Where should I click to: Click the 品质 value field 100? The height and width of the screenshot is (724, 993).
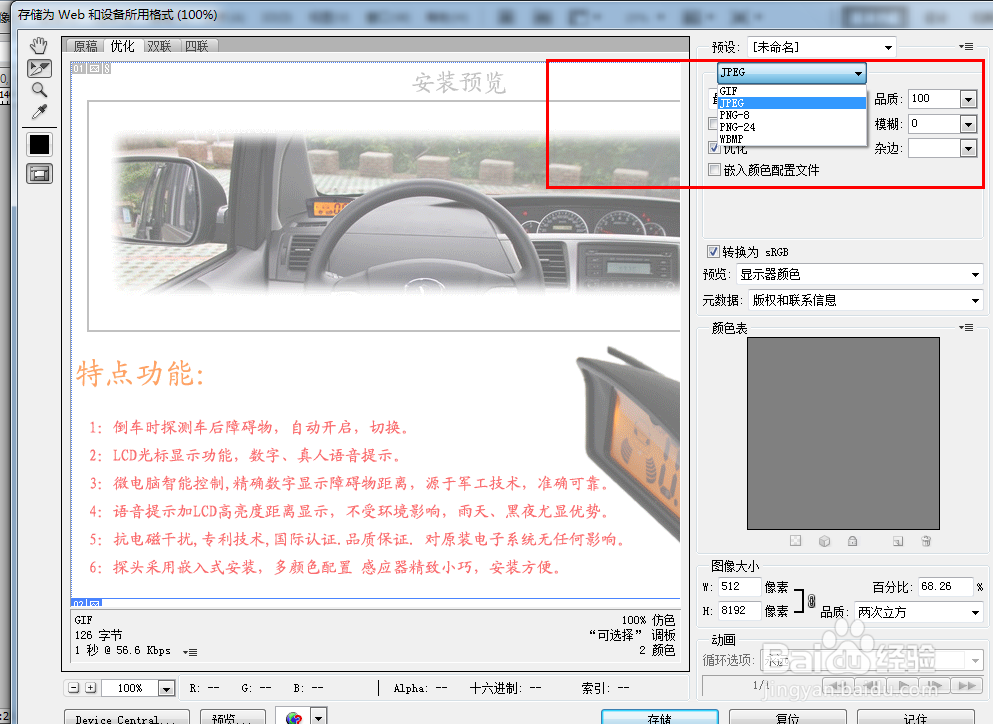934,99
